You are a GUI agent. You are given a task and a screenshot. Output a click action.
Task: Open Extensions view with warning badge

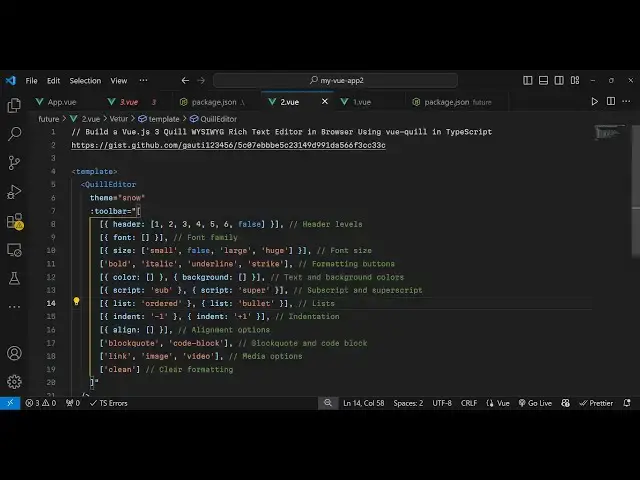coord(15,221)
